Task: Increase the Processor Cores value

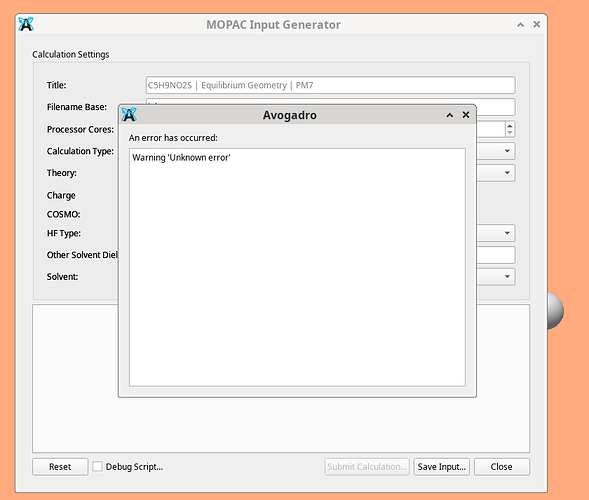Action: [510, 126]
